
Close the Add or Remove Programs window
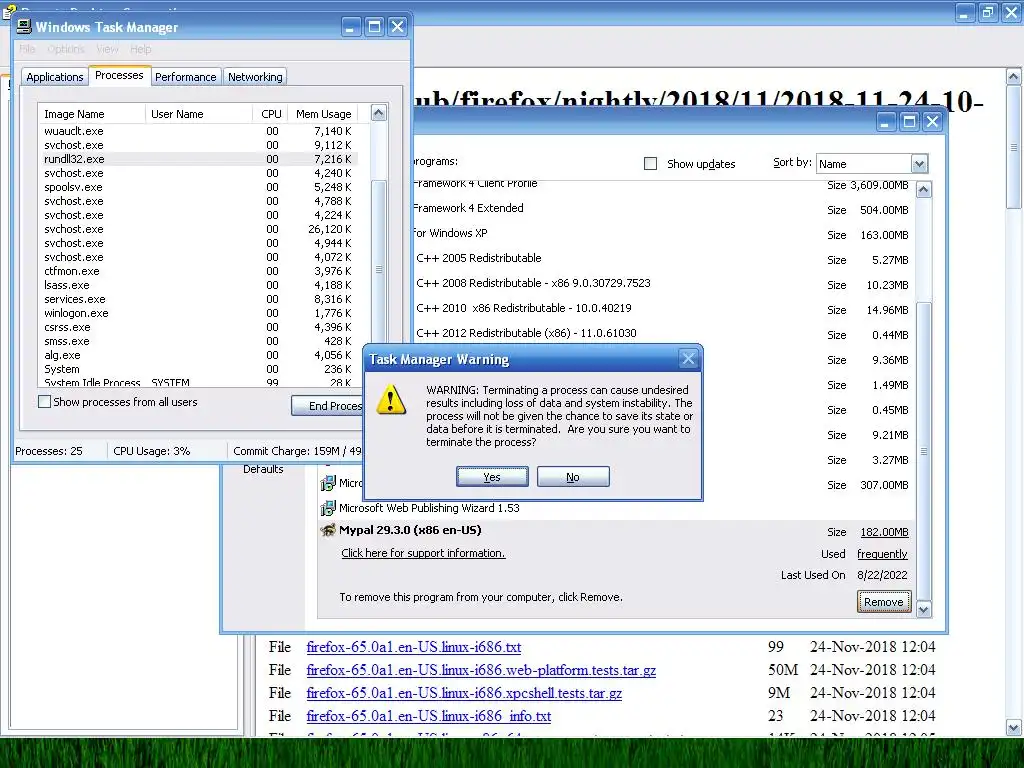click(933, 121)
